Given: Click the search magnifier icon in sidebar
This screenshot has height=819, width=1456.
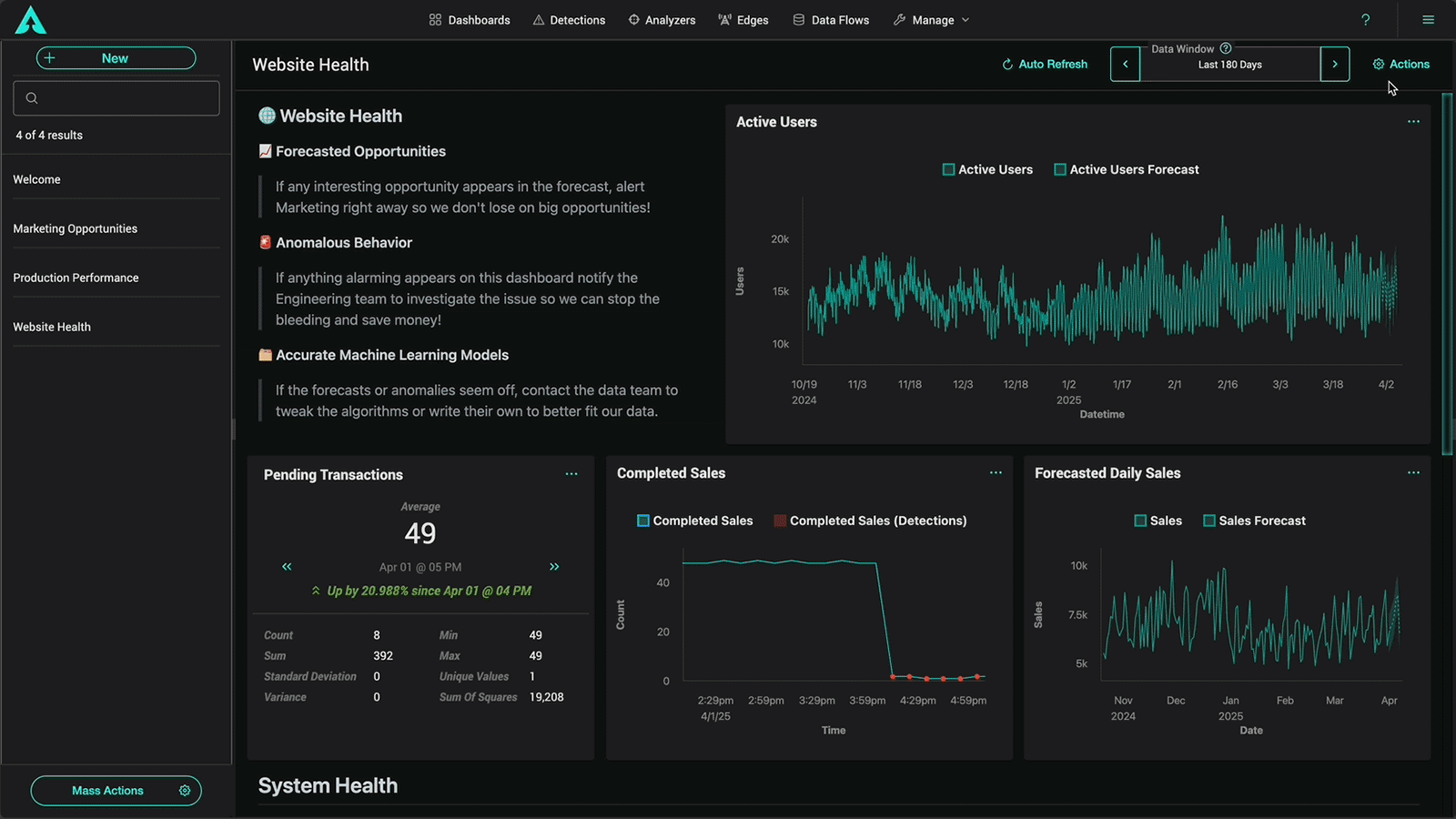Looking at the screenshot, I should pyautogui.click(x=32, y=98).
